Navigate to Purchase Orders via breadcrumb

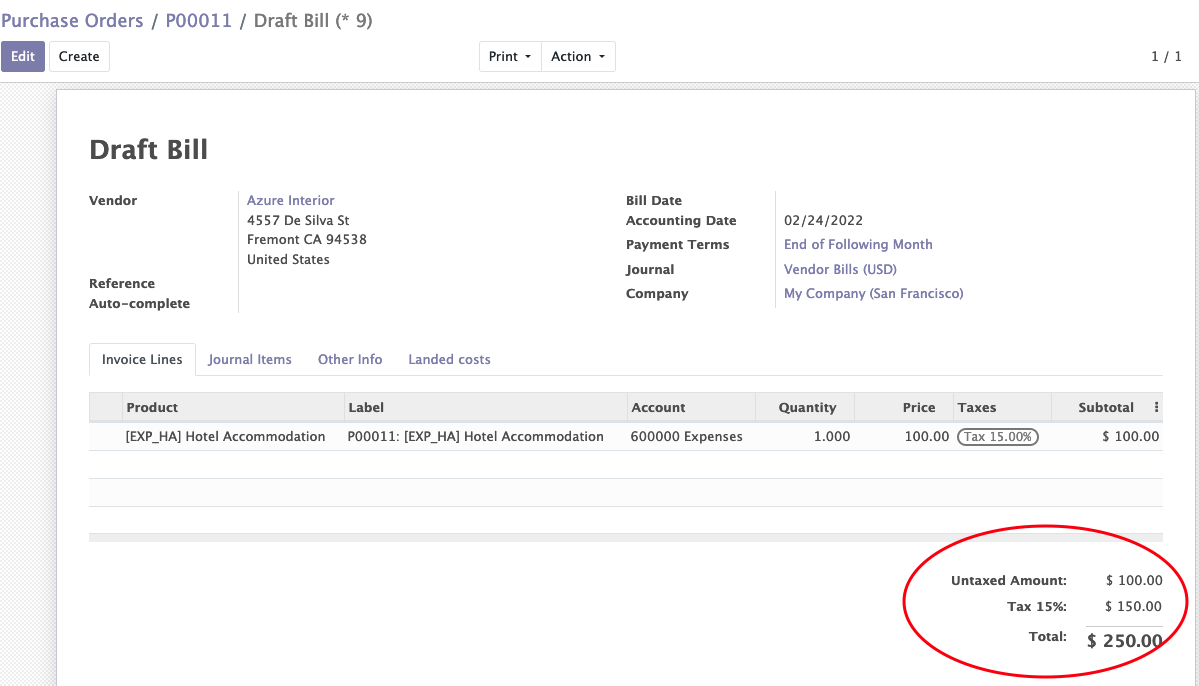pos(72,20)
